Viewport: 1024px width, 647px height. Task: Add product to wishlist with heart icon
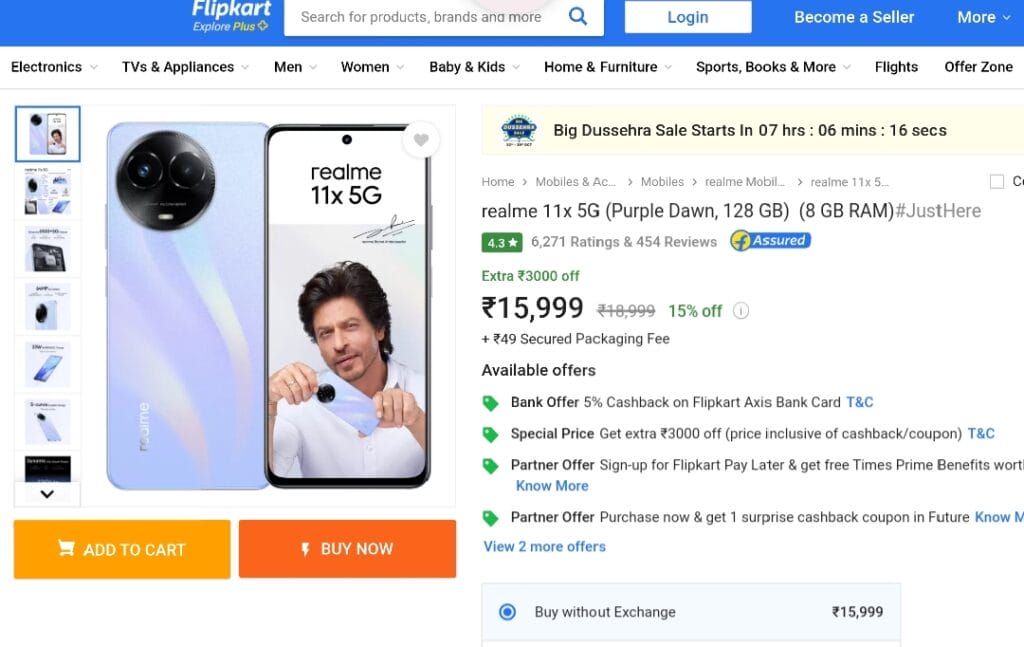tap(421, 140)
